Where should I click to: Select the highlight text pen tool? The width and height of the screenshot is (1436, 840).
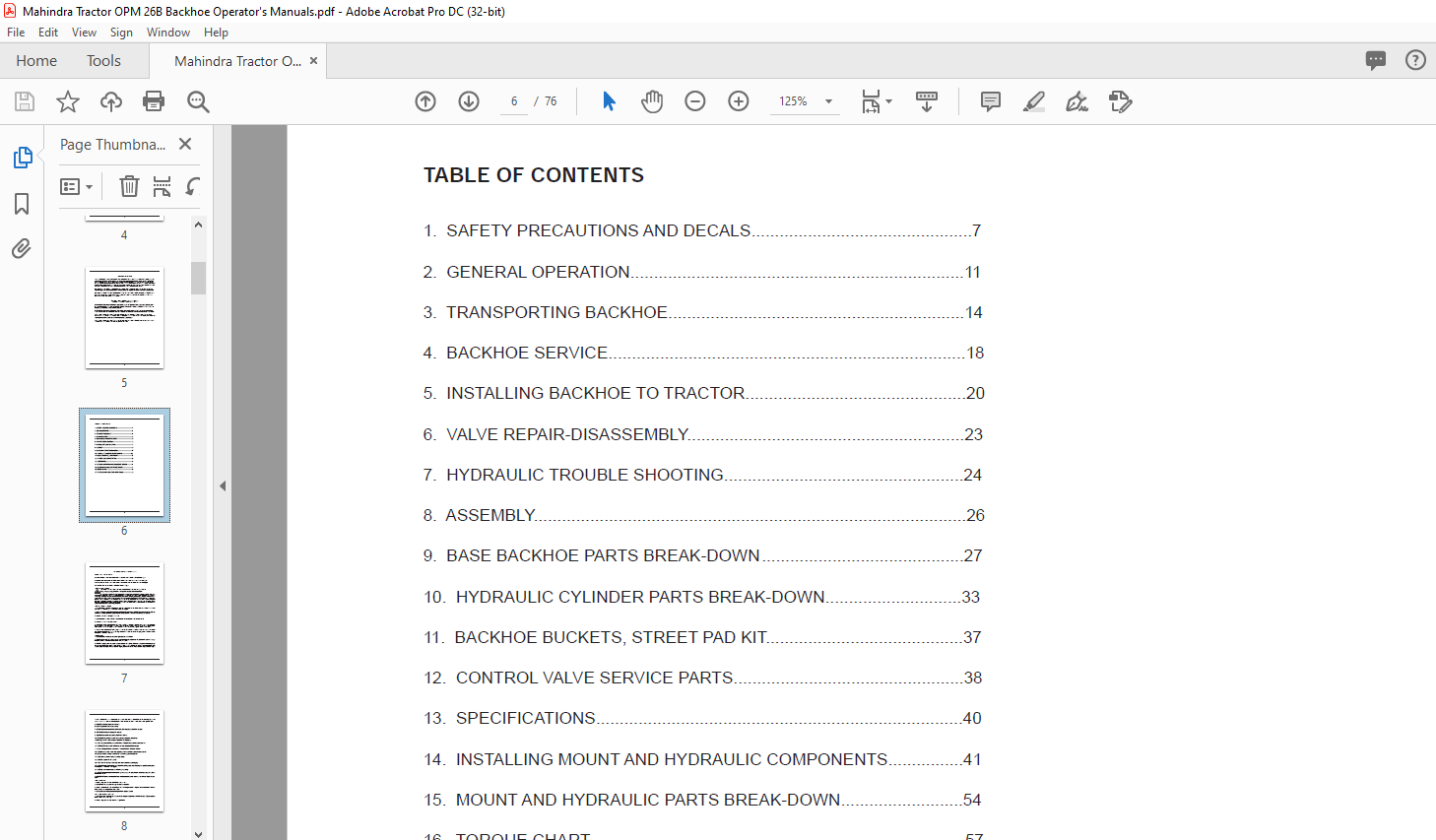point(1034,101)
